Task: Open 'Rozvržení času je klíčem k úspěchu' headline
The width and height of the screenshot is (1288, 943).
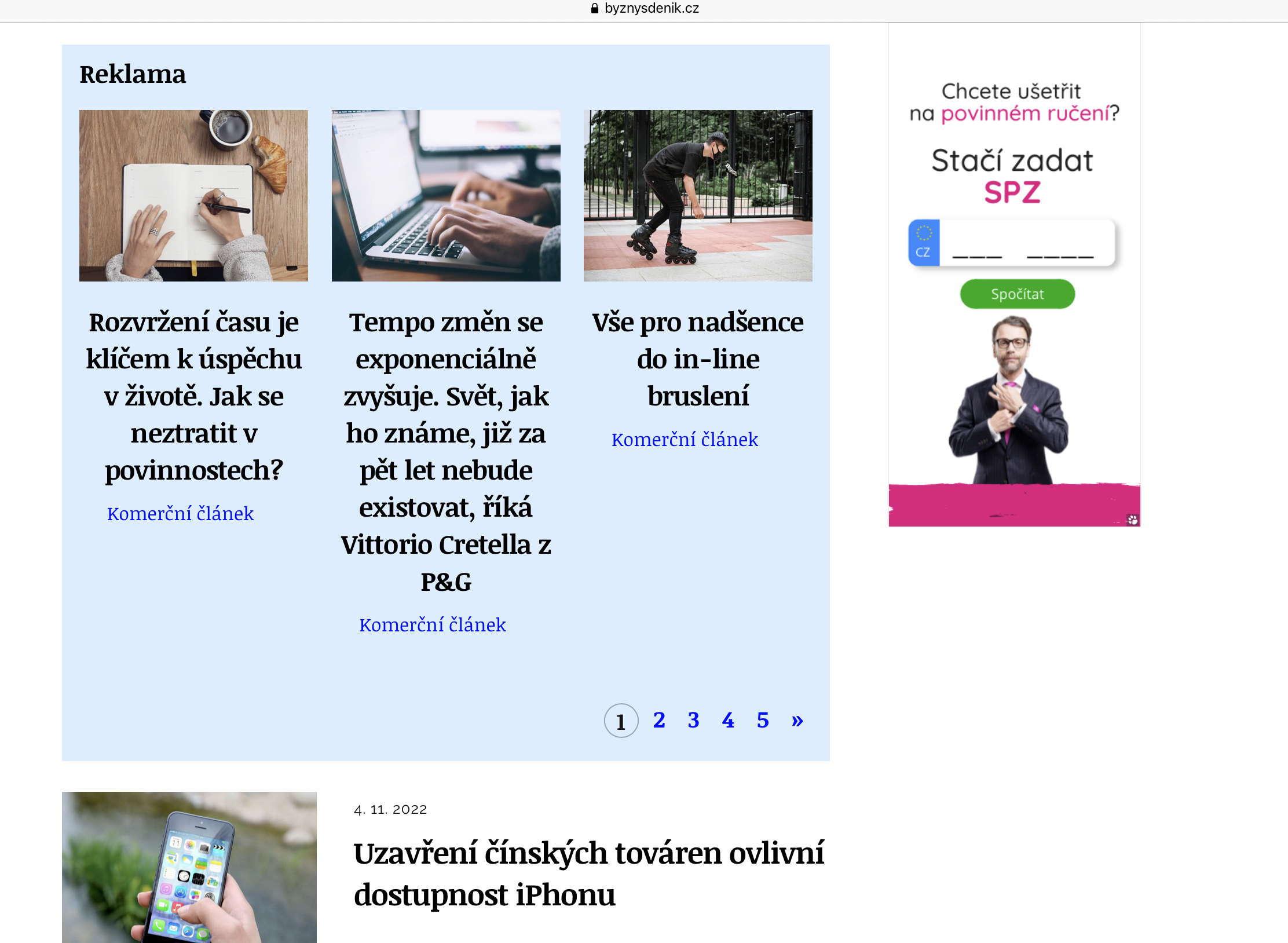Action: pyautogui.click(x=193, y=396)
